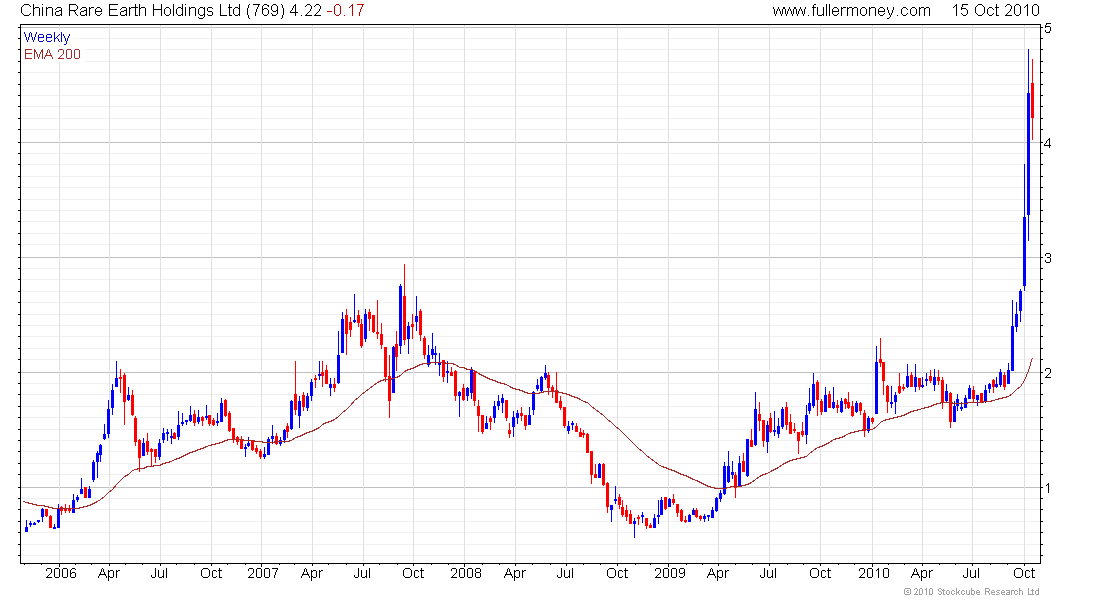Screen dimensions: 1100x600
Task: Click the '2007' x-axis label
Action: coord(263,573)
